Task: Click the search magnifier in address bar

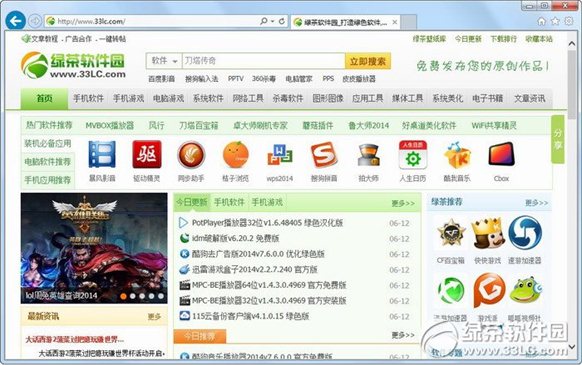Action: click(x=264, y=21)
